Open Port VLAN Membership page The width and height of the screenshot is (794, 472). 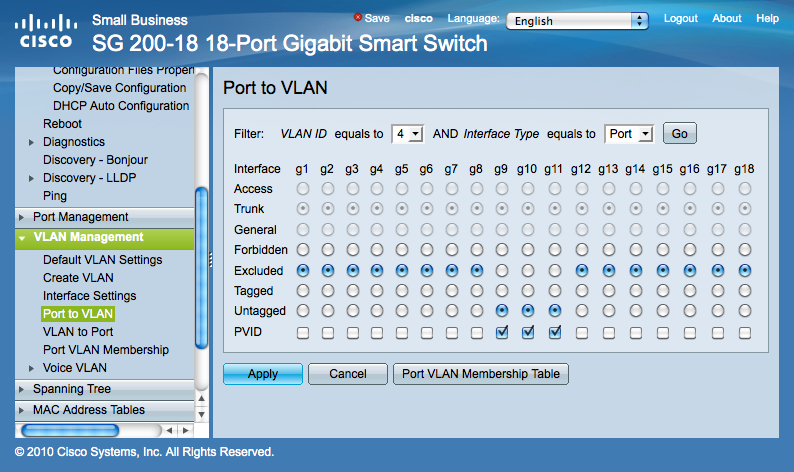point(106,350)
